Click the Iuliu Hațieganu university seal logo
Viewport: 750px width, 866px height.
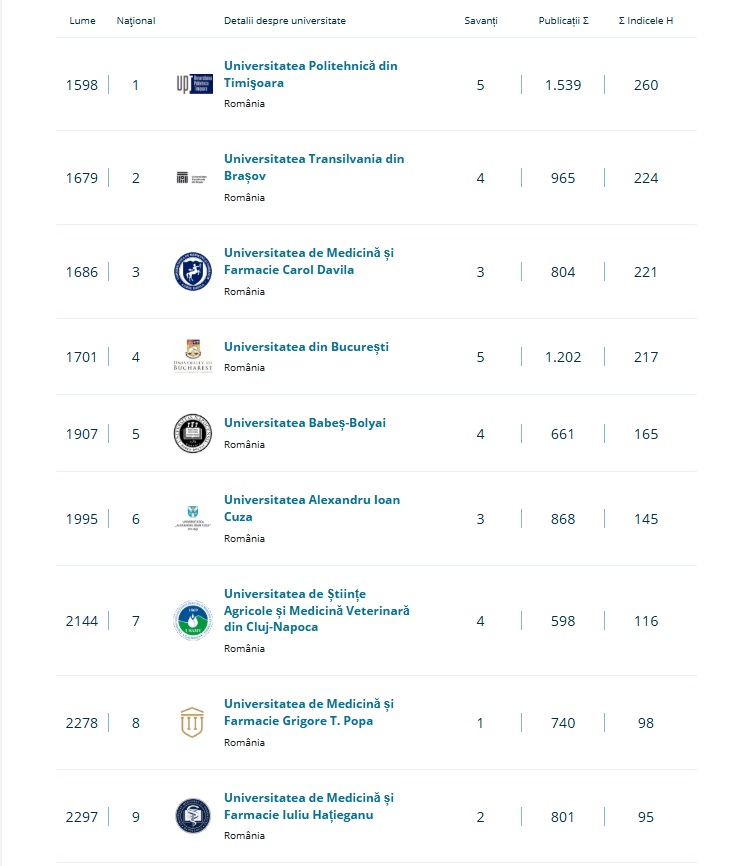point(192,816)
